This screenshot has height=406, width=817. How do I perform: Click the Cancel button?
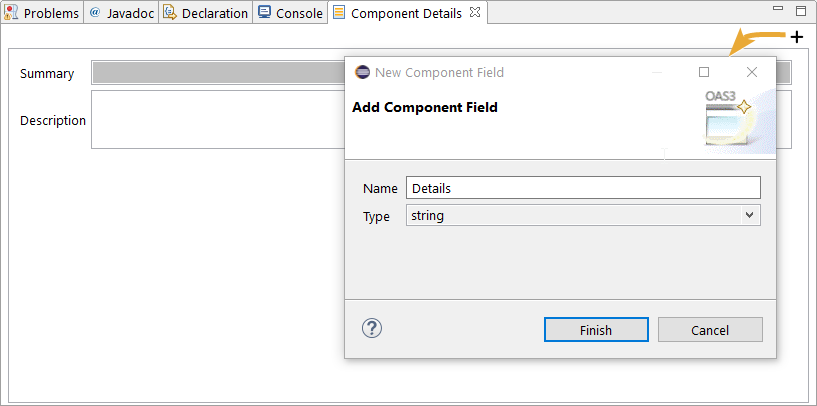(710, 330)
